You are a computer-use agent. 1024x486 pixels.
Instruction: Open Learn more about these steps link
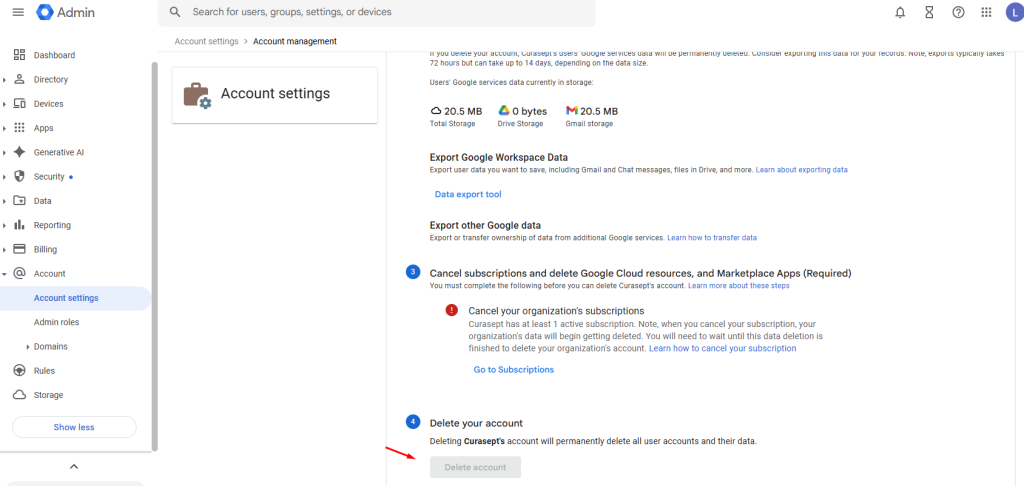(739, 285)
